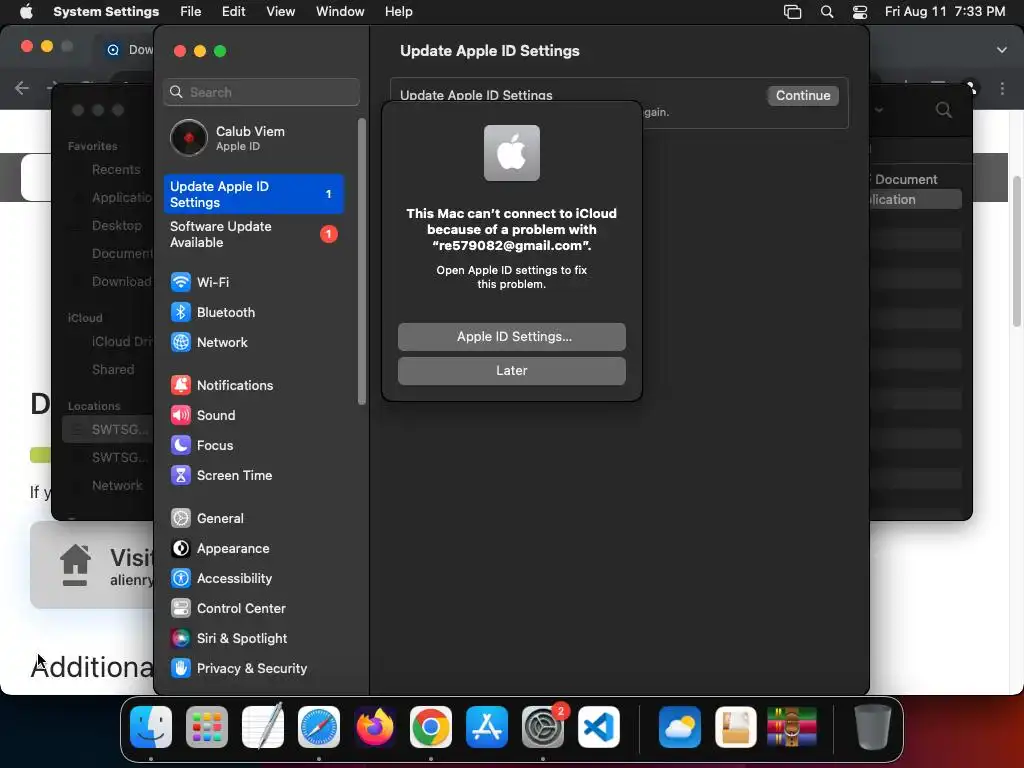Select the Sound speaker icon
The width and height of the screenshot is (1024, 768).
coord(181,415)
